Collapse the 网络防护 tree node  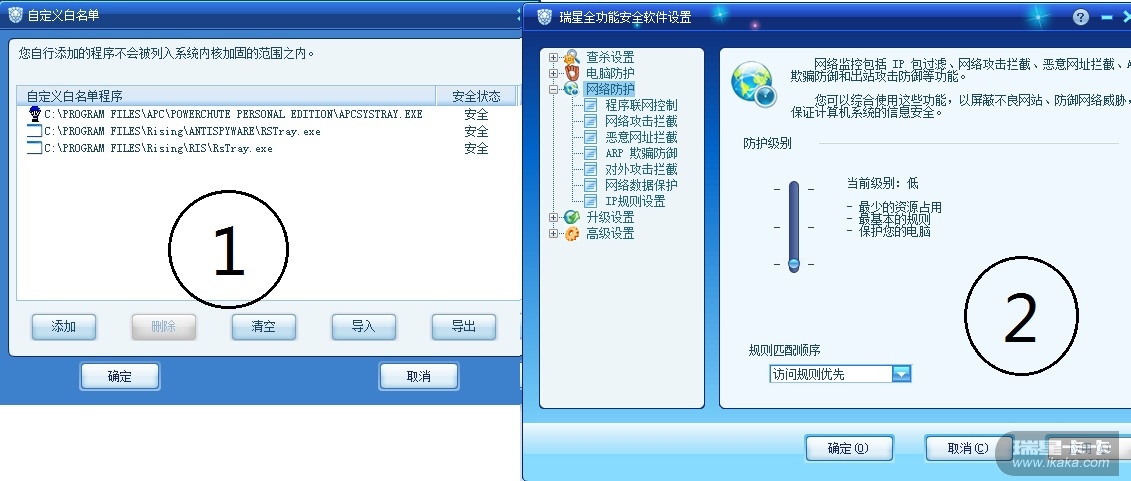coord(553,89)
